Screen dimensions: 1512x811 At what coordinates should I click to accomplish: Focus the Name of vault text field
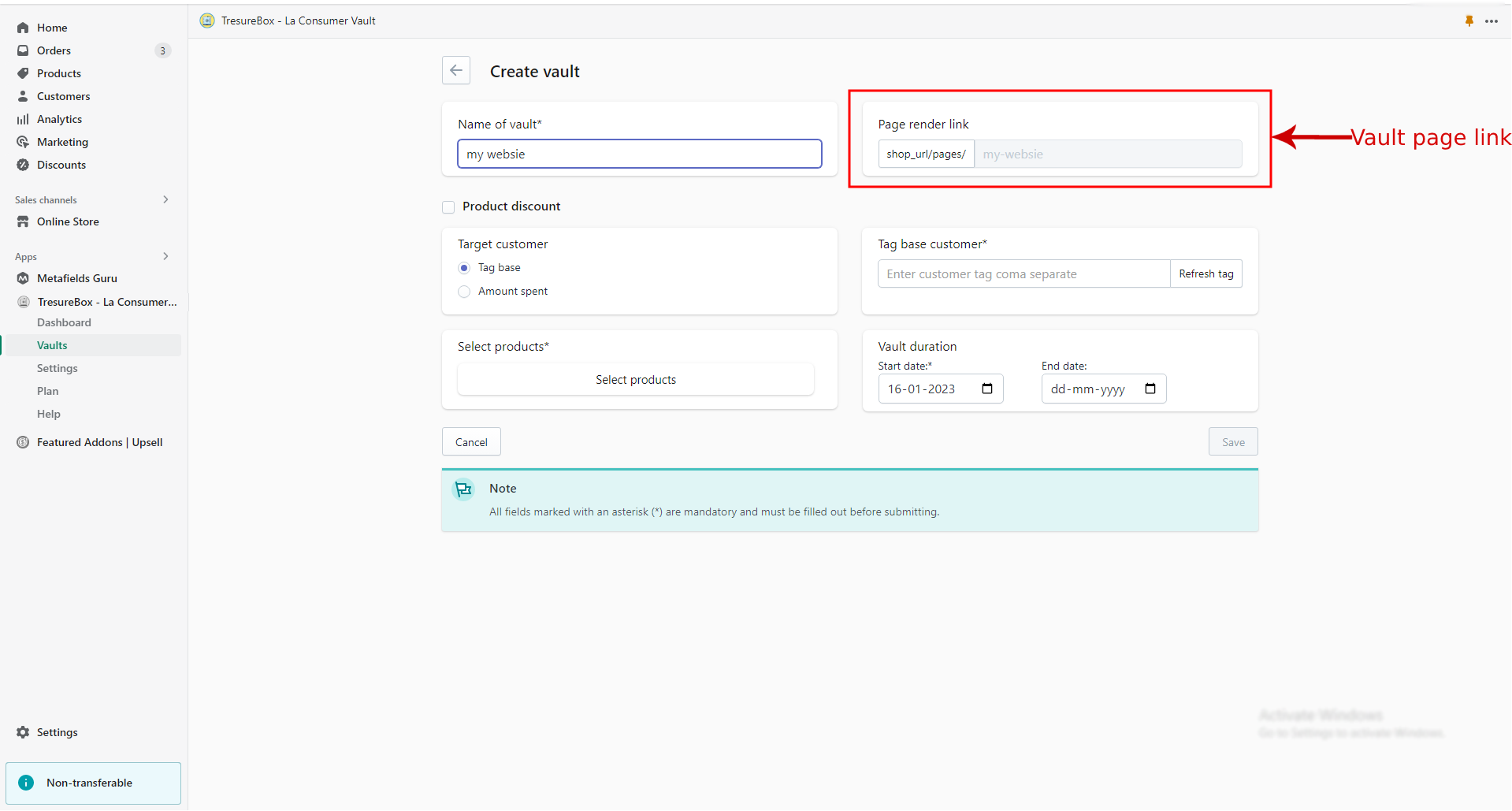[639, 154]
